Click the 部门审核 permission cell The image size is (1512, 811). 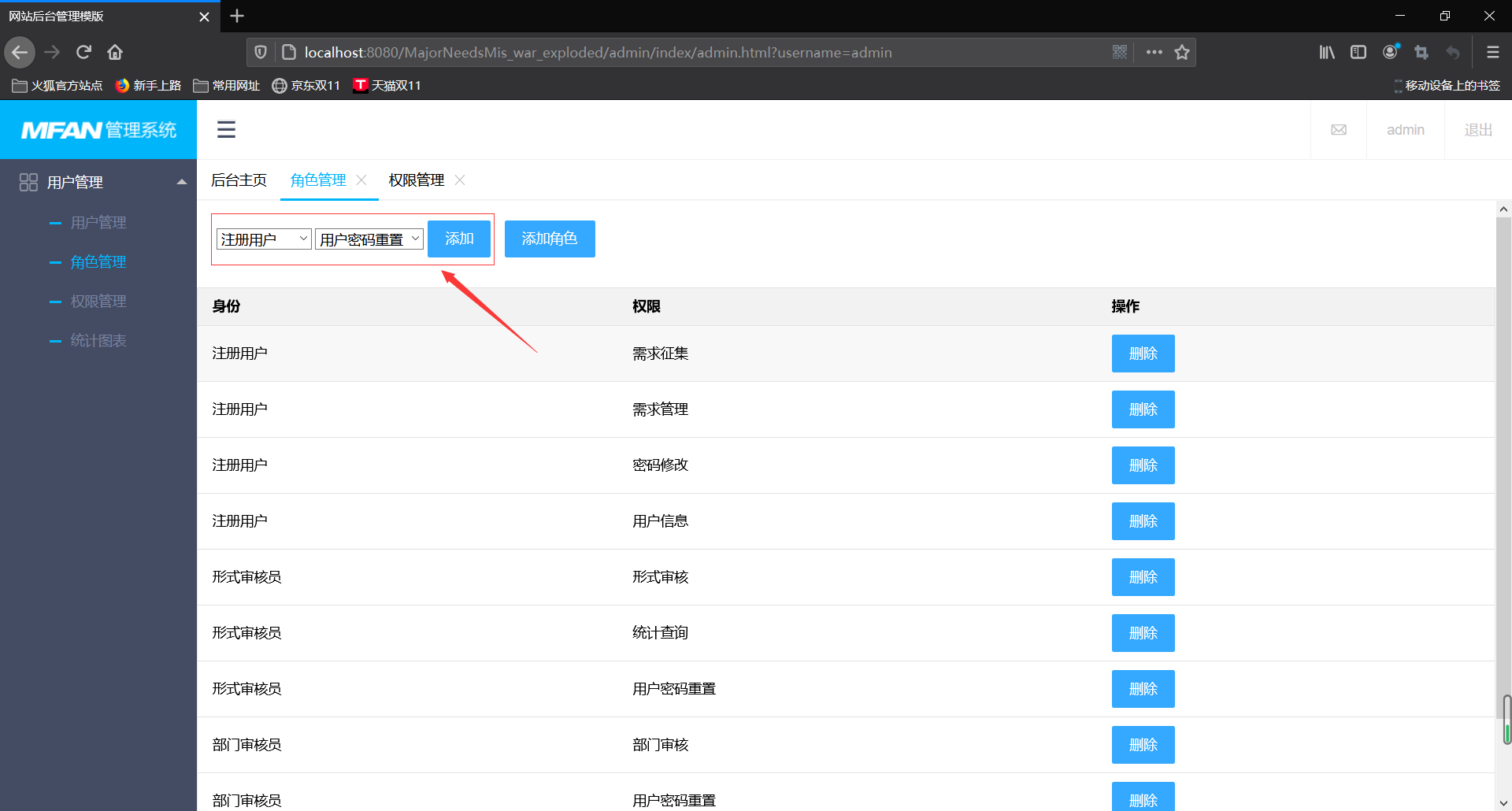click(661, 745)
